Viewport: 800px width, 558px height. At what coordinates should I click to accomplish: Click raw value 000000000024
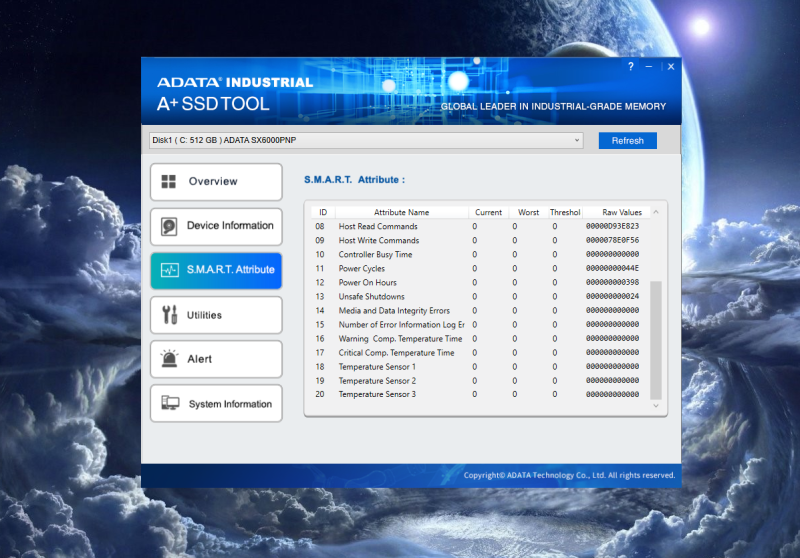coord(612,296)
